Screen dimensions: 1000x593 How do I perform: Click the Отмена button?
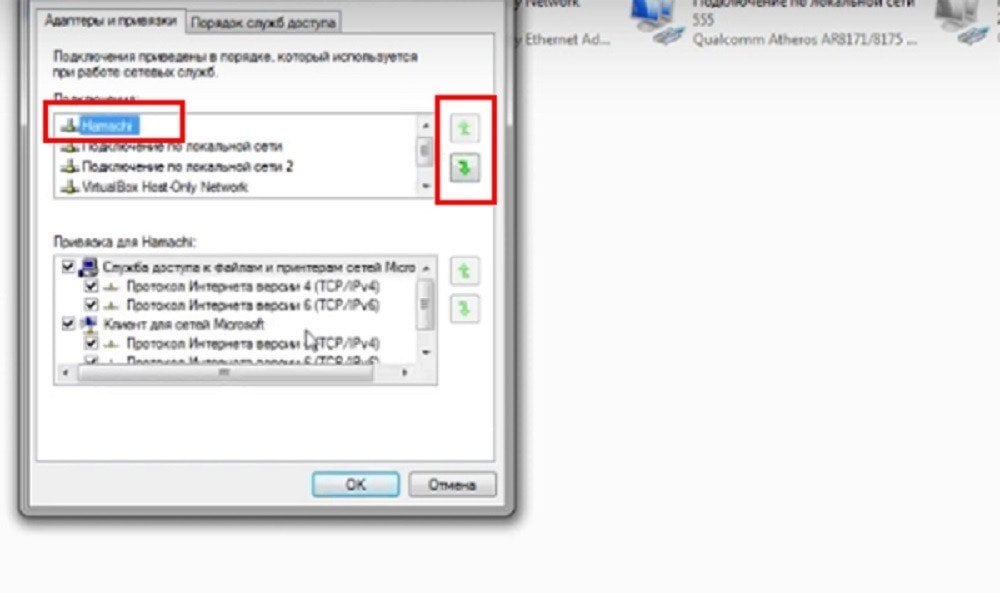(x=452, y=485)
